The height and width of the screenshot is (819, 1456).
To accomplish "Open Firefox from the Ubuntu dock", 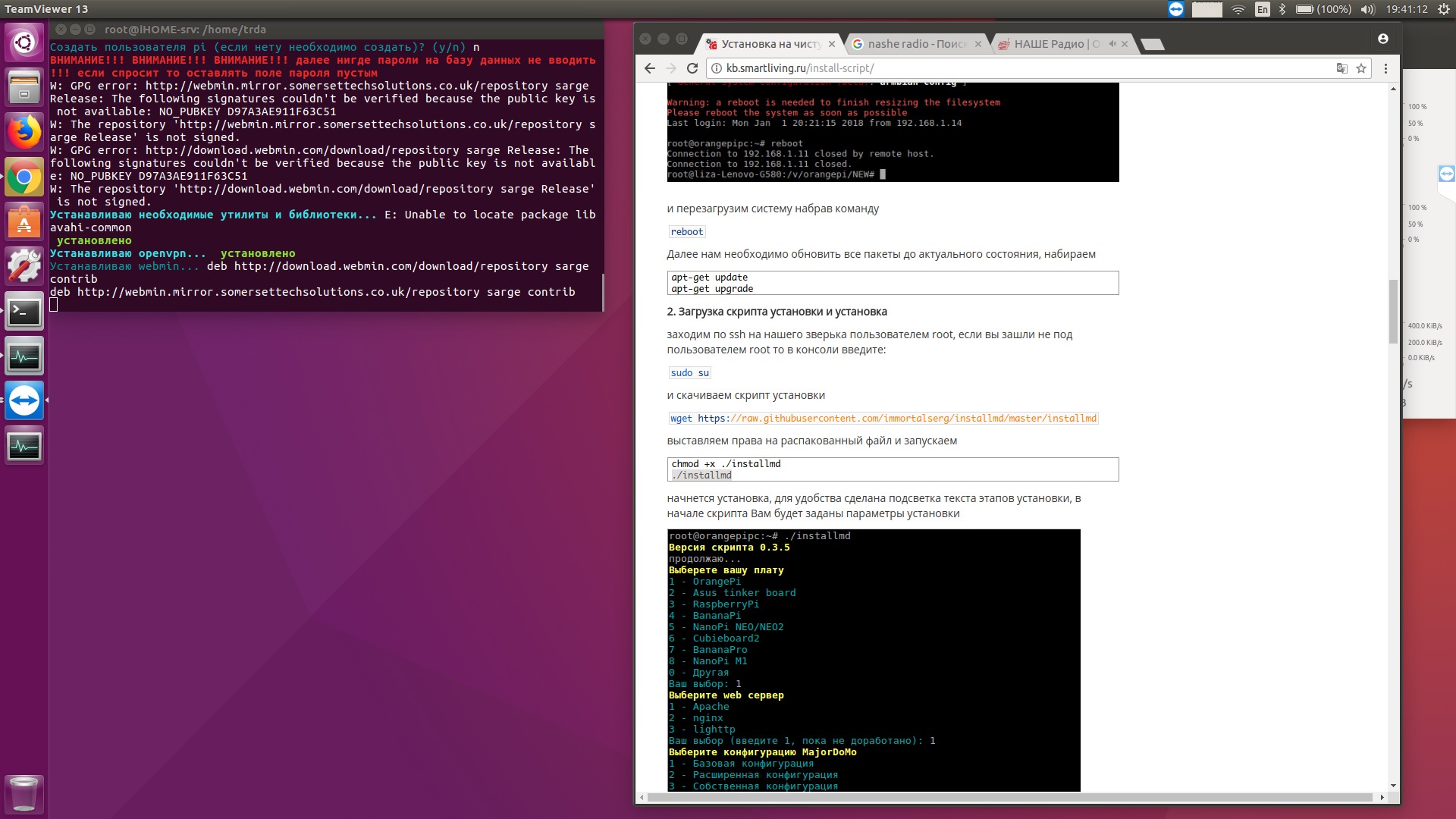I will point(24,131).
